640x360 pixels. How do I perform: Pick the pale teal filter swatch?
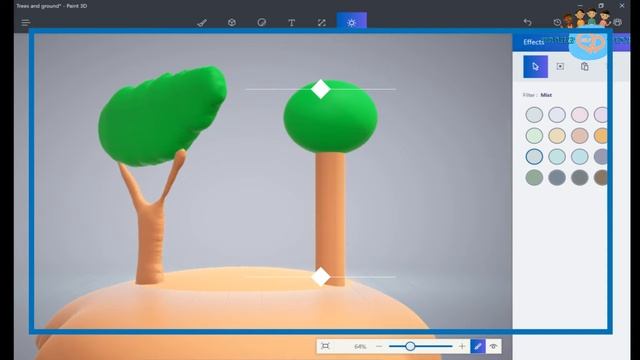click(x=557, y=156)
